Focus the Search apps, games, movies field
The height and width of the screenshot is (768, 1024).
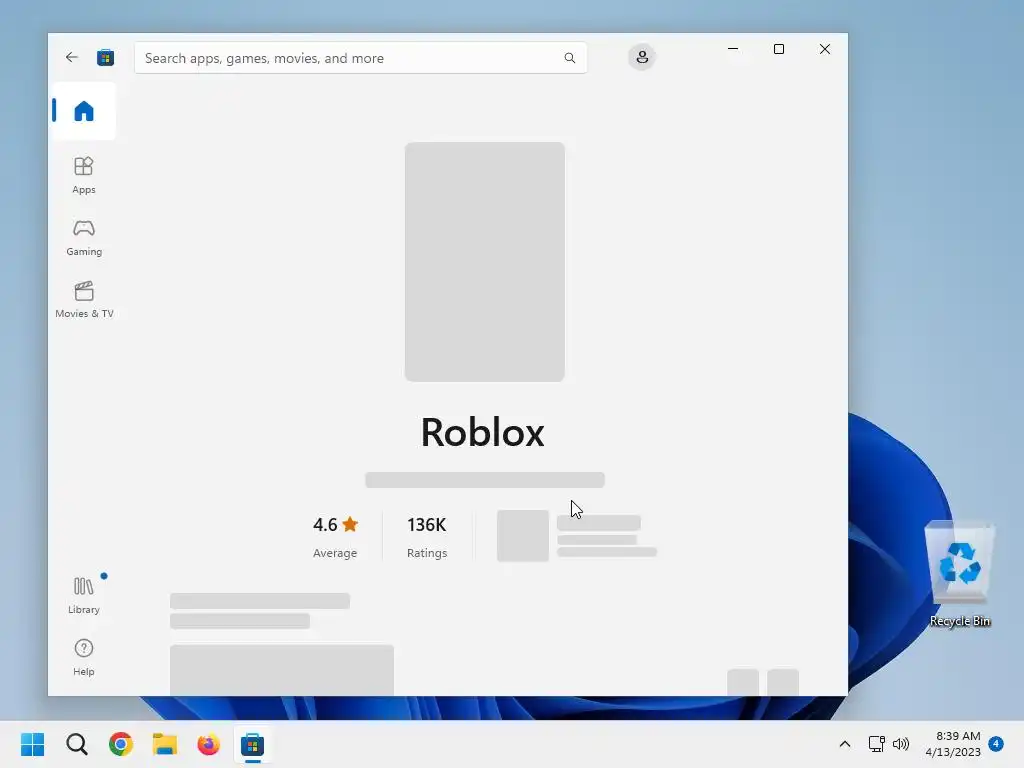tap(360, 58)
